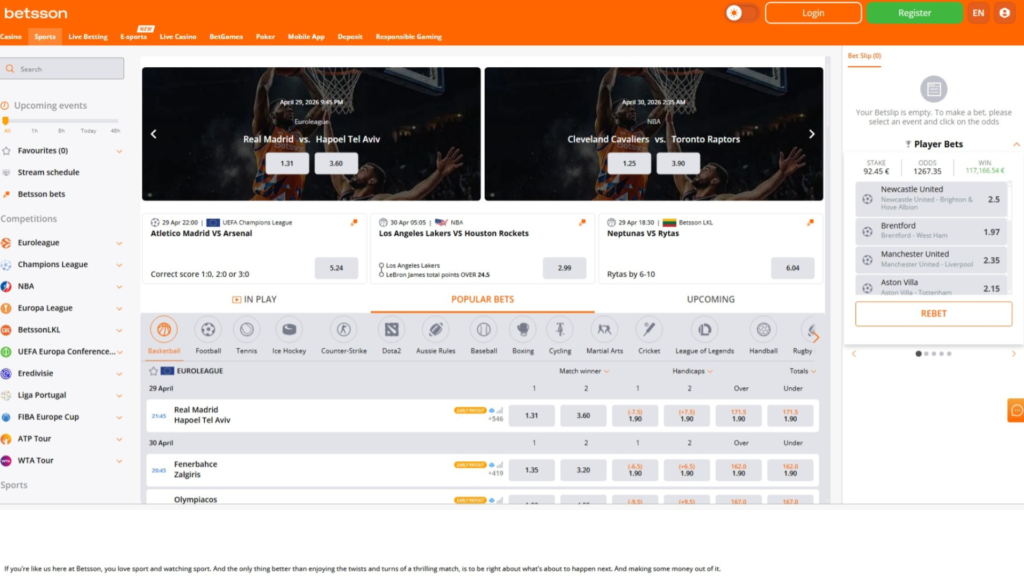Select the Football sport icon
The height and width of the screenshot is (576, 1024).
(208, 330)
